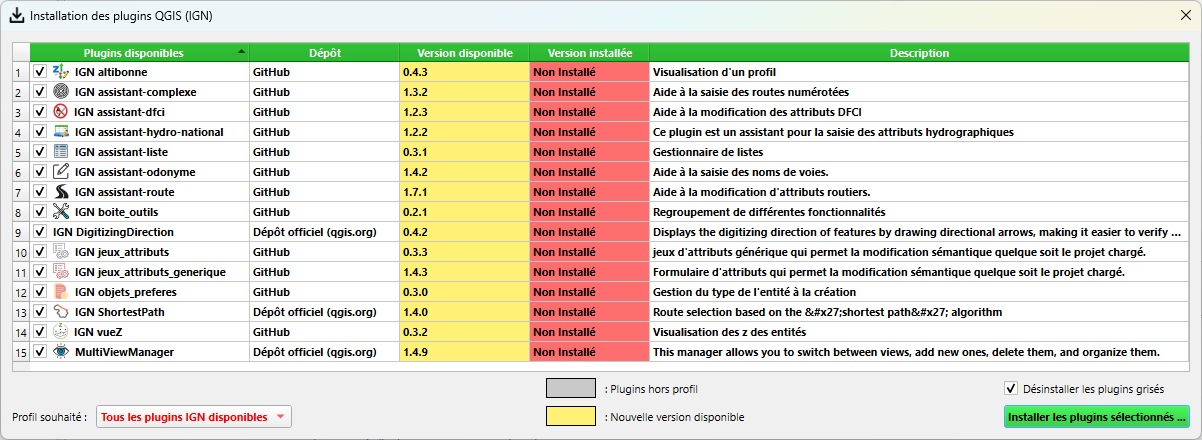Viewport: 1202px width, 440px height.
Task: Uncheck the IGN altibonne plugin checkbox
Action: tap(40, 72)
